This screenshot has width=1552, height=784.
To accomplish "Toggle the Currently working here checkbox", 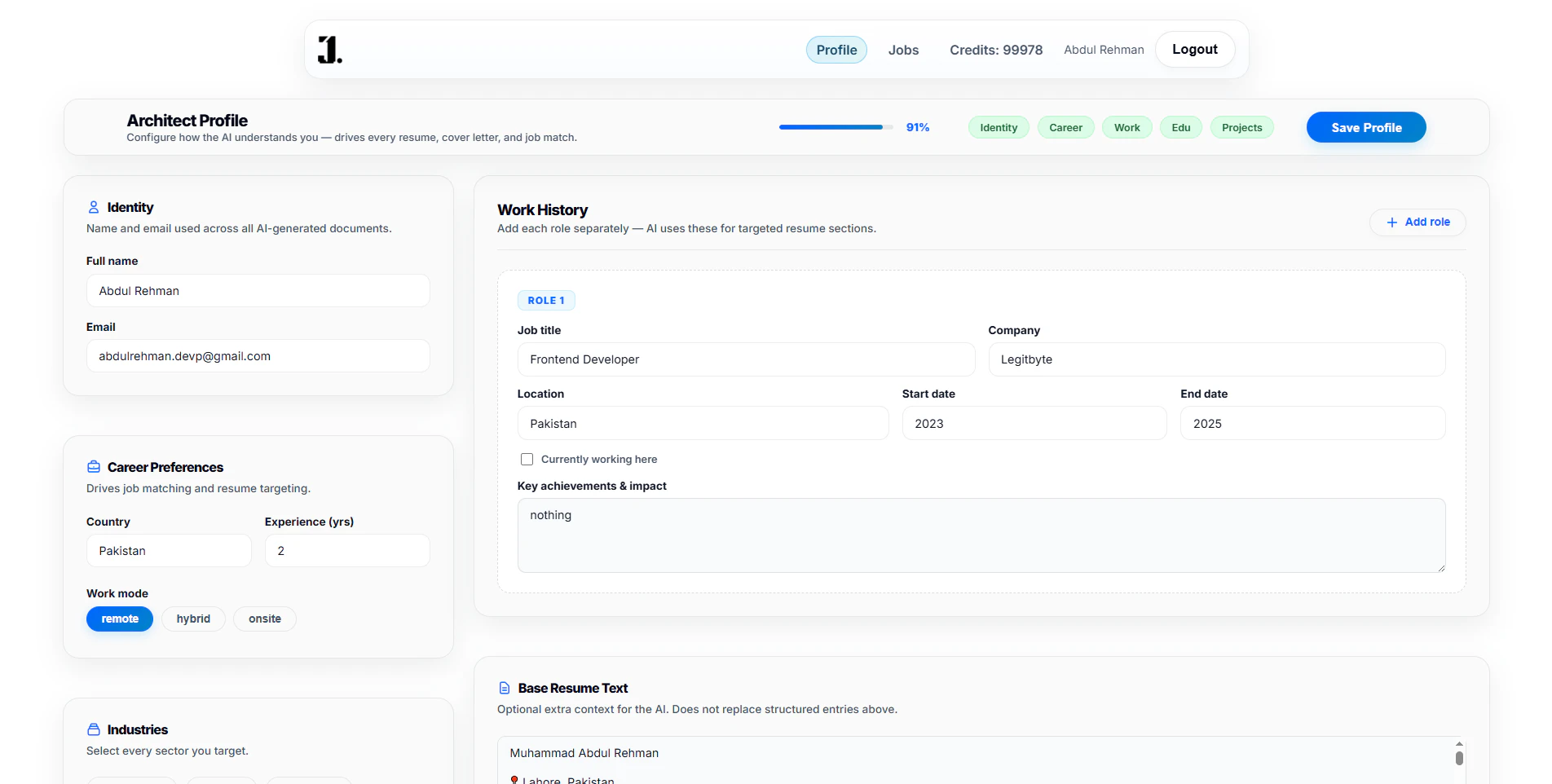I will pyautogui.click(x=527, y=460).
